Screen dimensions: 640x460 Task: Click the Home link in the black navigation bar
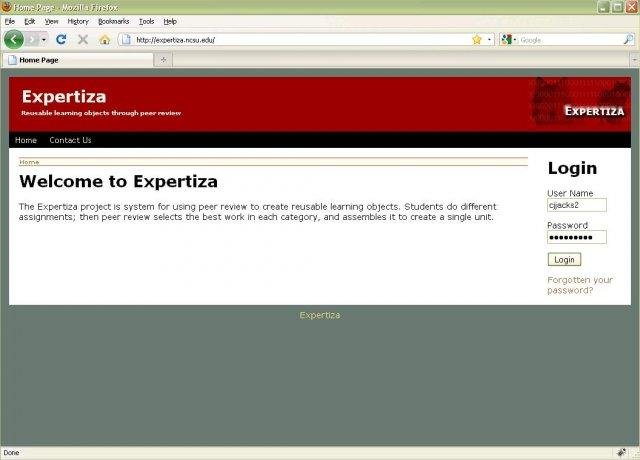pos(26,140)
